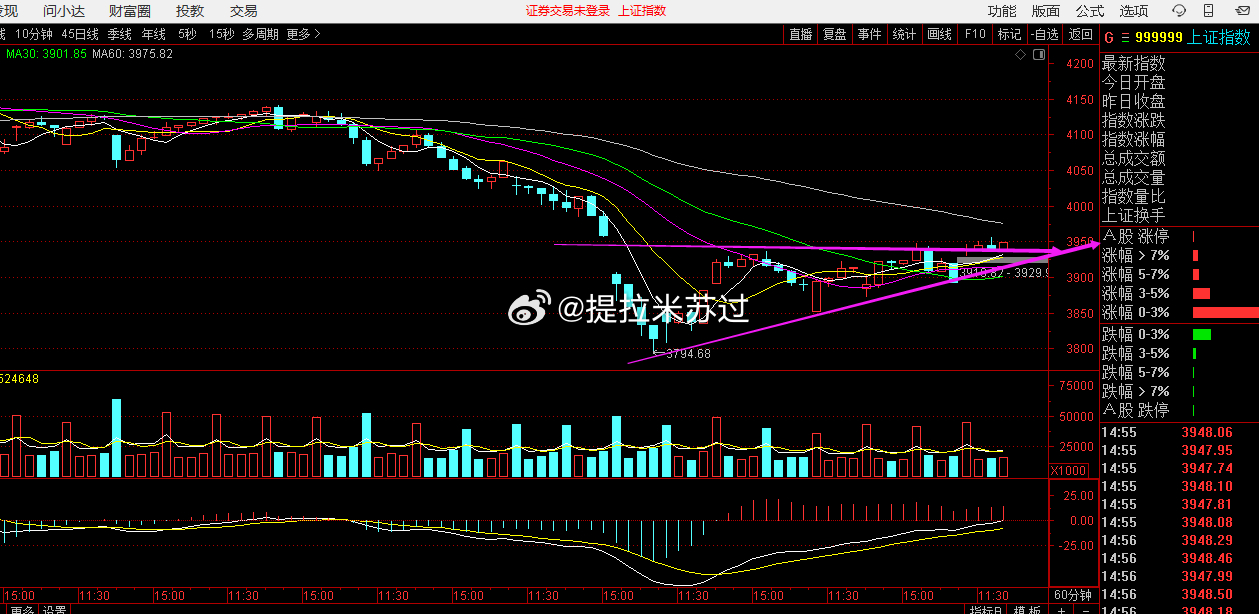Click 涨幅 0-3% distribution bar
Image resolution: width=1259 pixels, height=614 pixels.
1225,313
